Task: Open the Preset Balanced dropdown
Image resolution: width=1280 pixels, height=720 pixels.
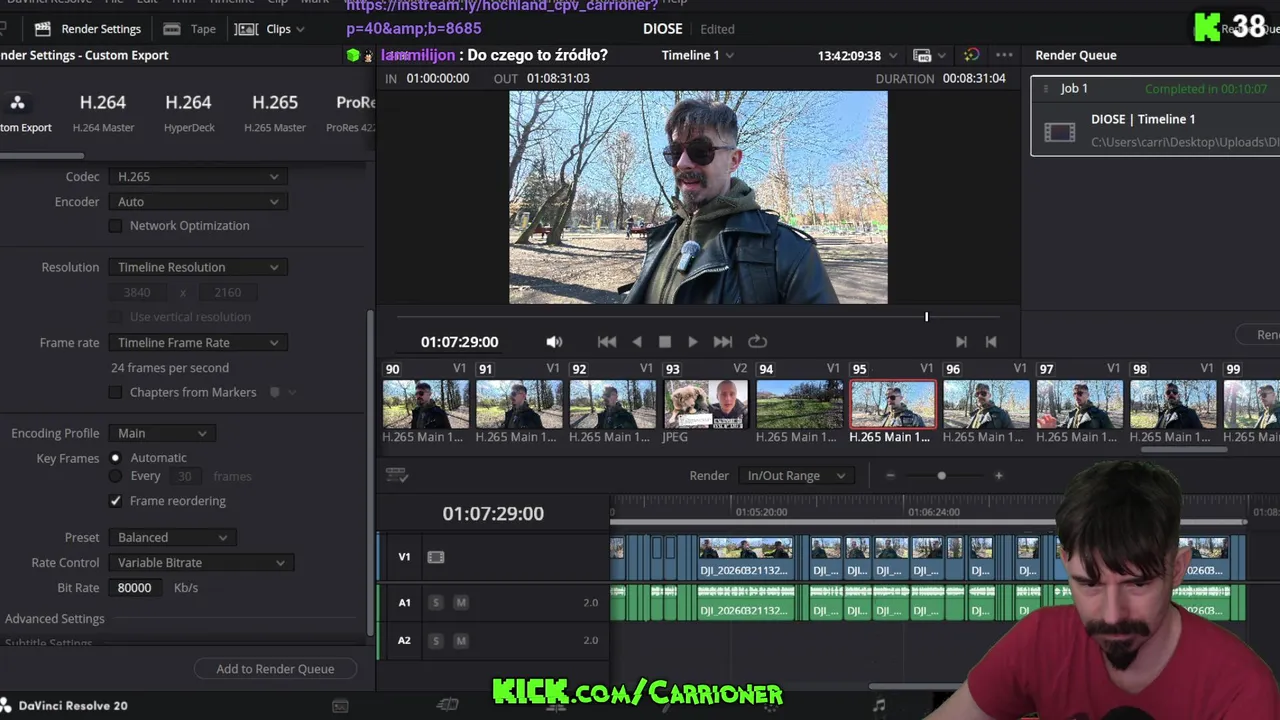Action: 172,538
